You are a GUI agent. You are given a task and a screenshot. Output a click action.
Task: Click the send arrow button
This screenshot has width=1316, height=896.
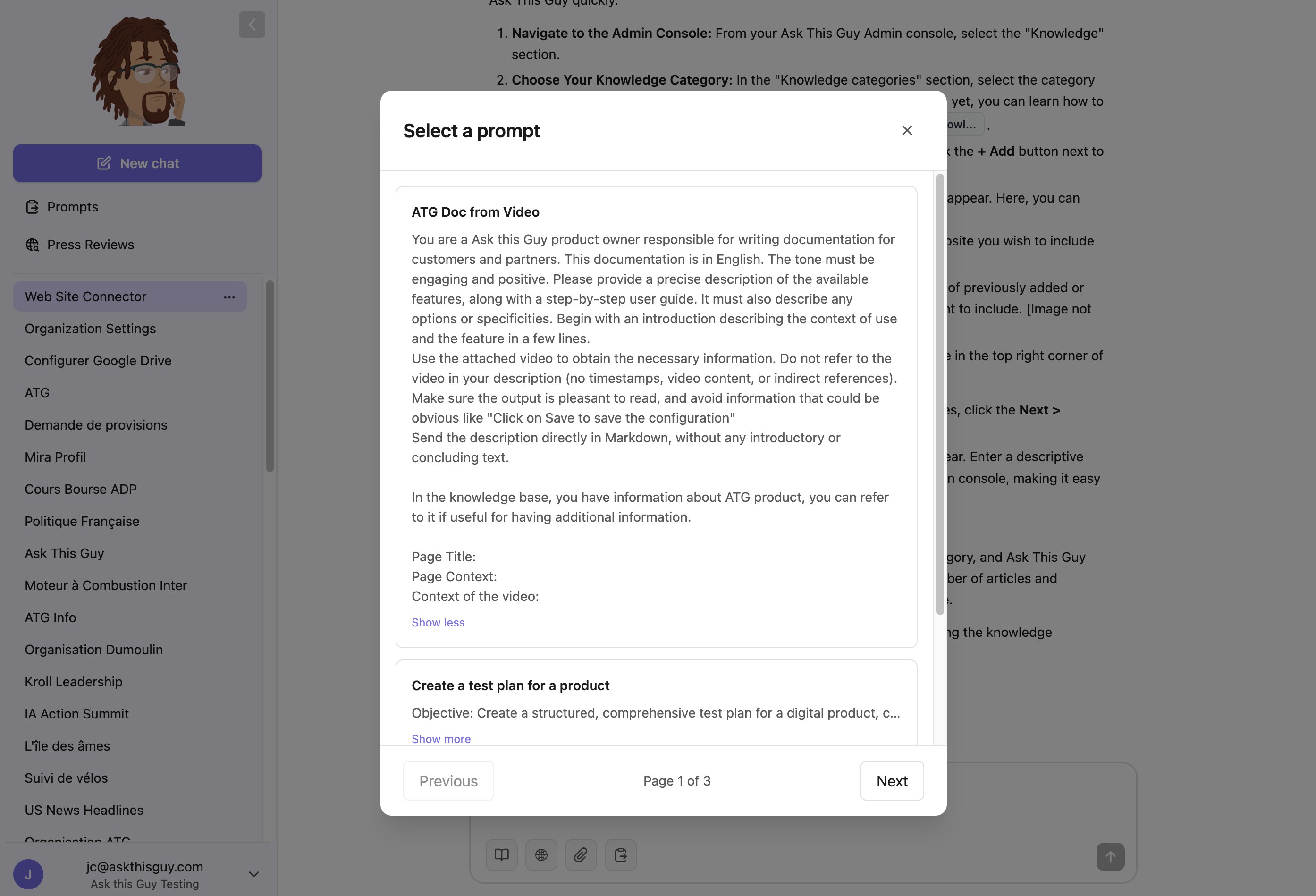1110,857
